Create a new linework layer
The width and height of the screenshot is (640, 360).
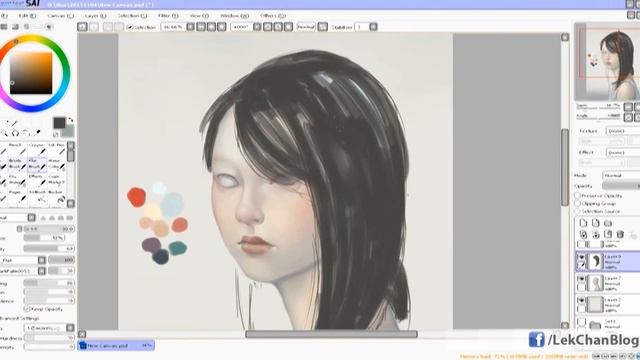596,223
